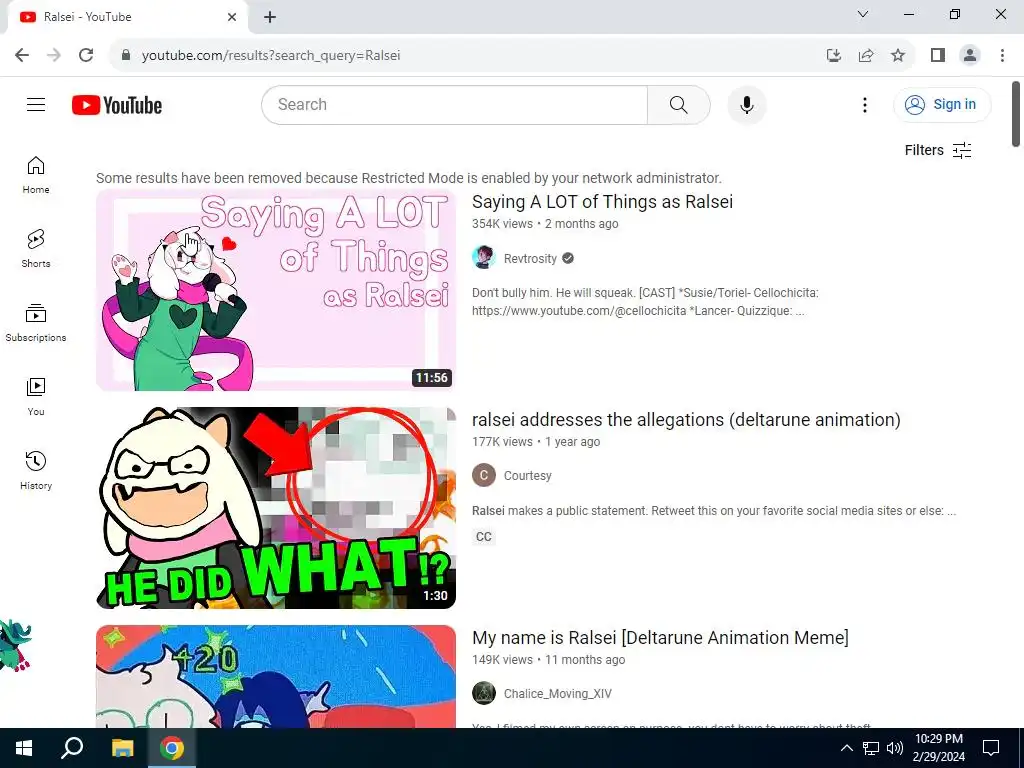
Task: Focus the YouTube Search input field
Action: click(x=455, y=104)
